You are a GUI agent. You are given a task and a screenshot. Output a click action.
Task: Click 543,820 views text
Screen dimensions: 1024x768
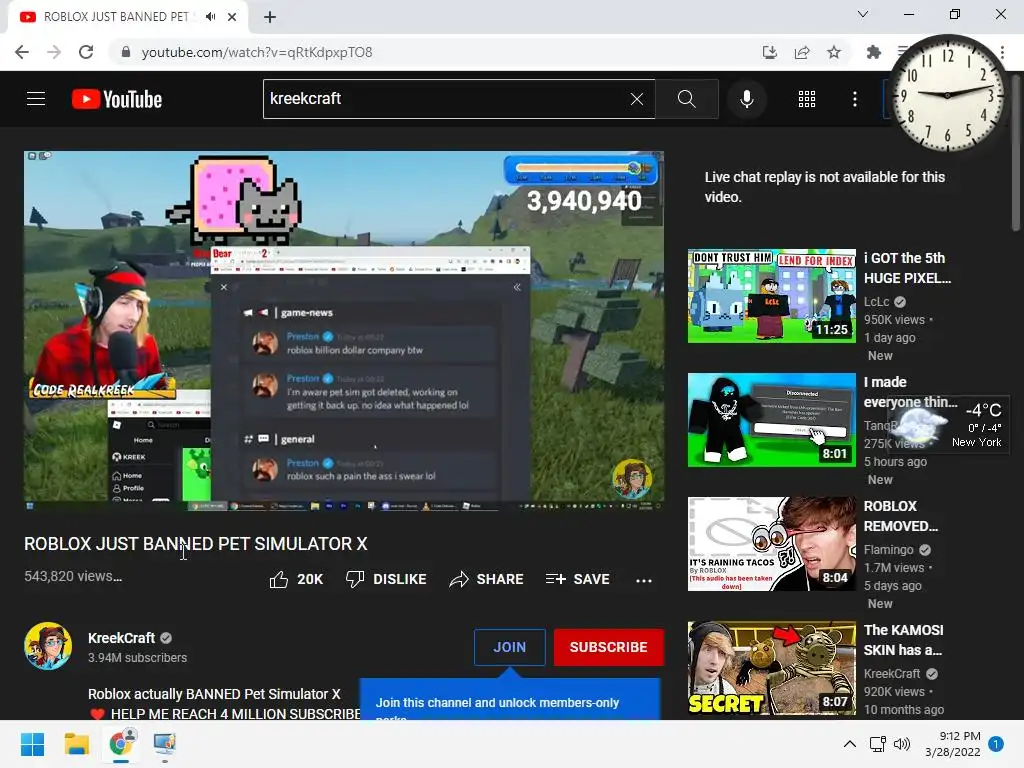72,577
